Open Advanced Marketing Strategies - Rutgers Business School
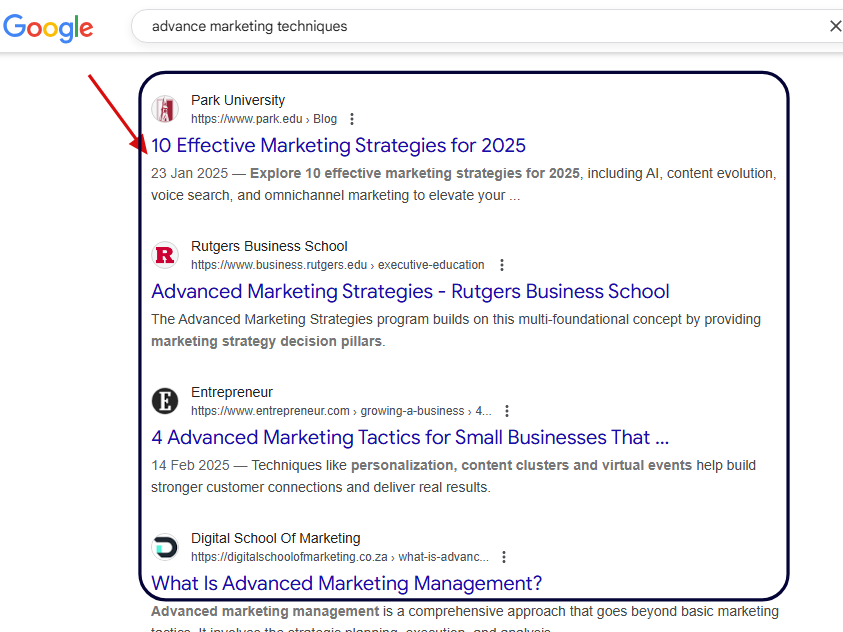 [410, 291]
